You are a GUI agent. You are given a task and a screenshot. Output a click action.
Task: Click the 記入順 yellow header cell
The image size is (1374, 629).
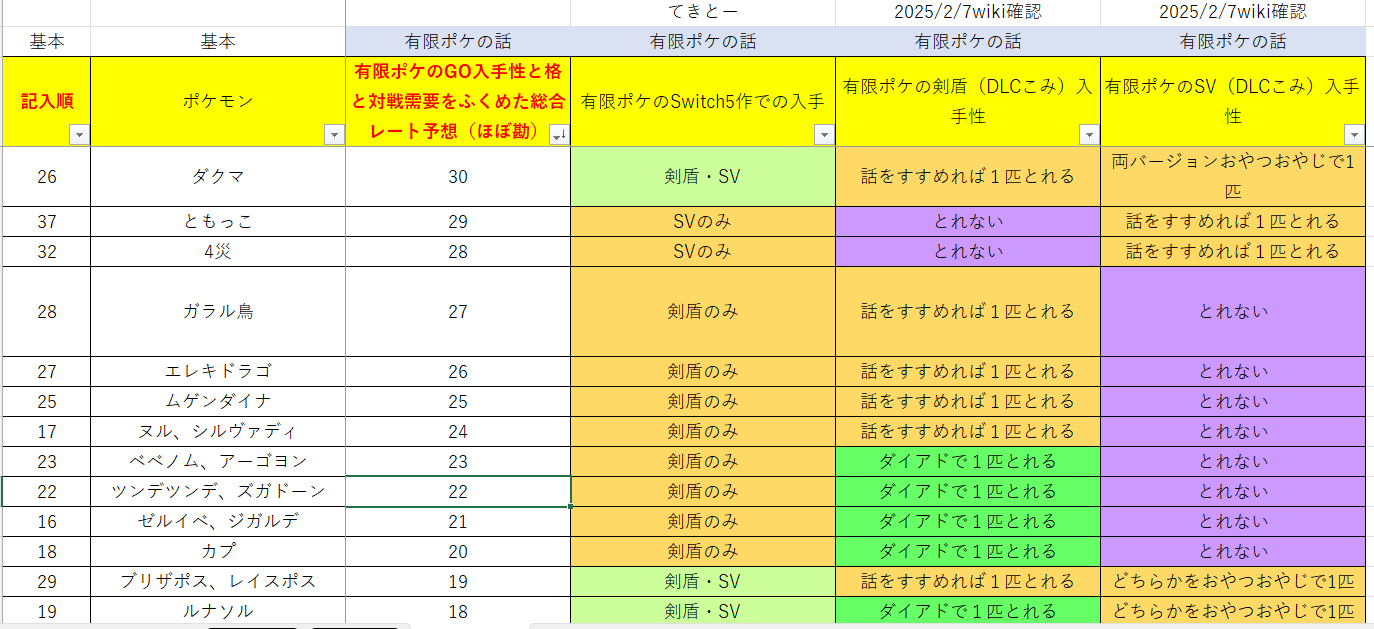click(x=46, y=102)
